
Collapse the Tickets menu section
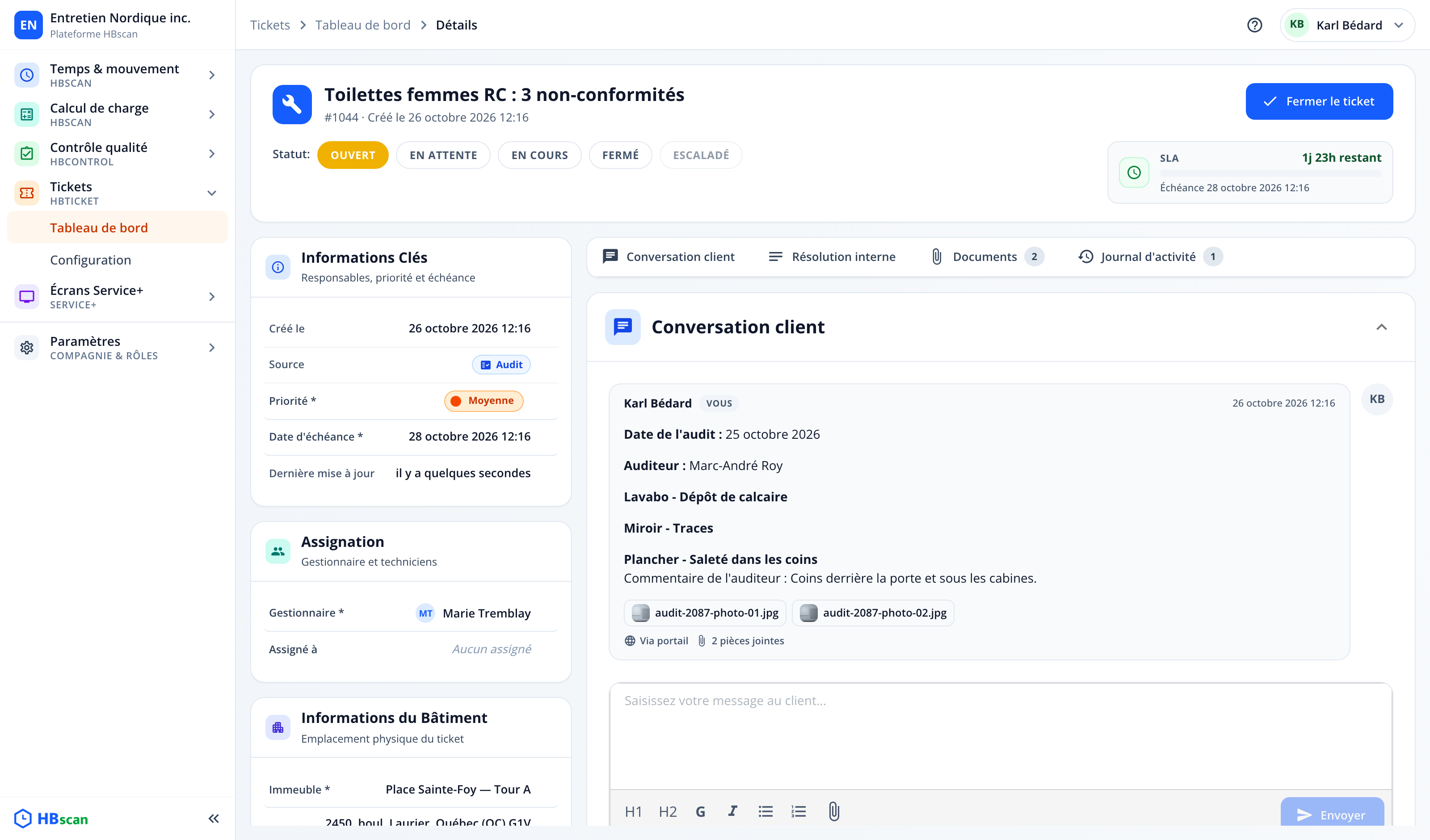pyautogui.click(x=118, y=193)
